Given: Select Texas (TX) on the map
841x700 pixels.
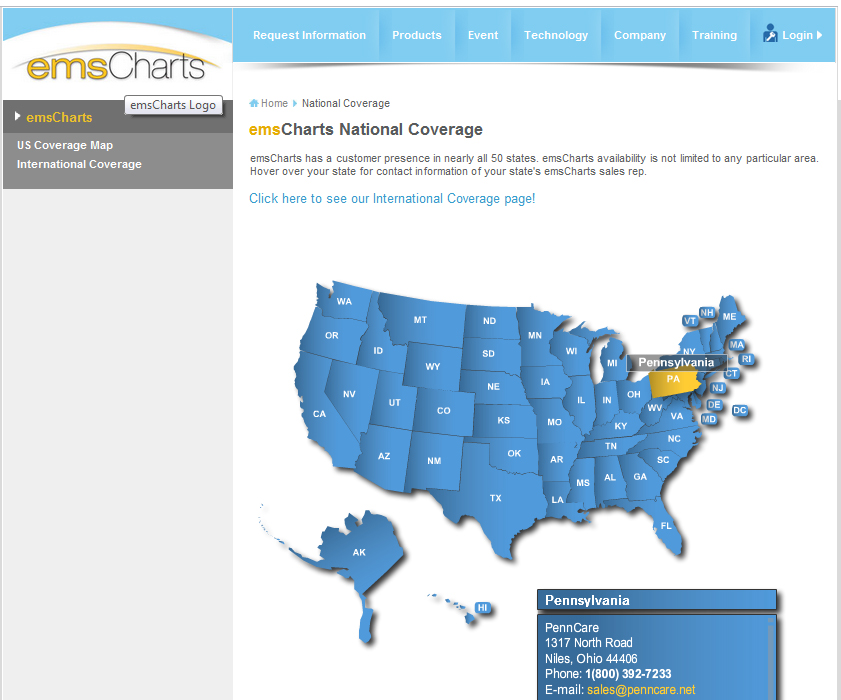Looking at the screenshot, I should [x=495, y=498].
